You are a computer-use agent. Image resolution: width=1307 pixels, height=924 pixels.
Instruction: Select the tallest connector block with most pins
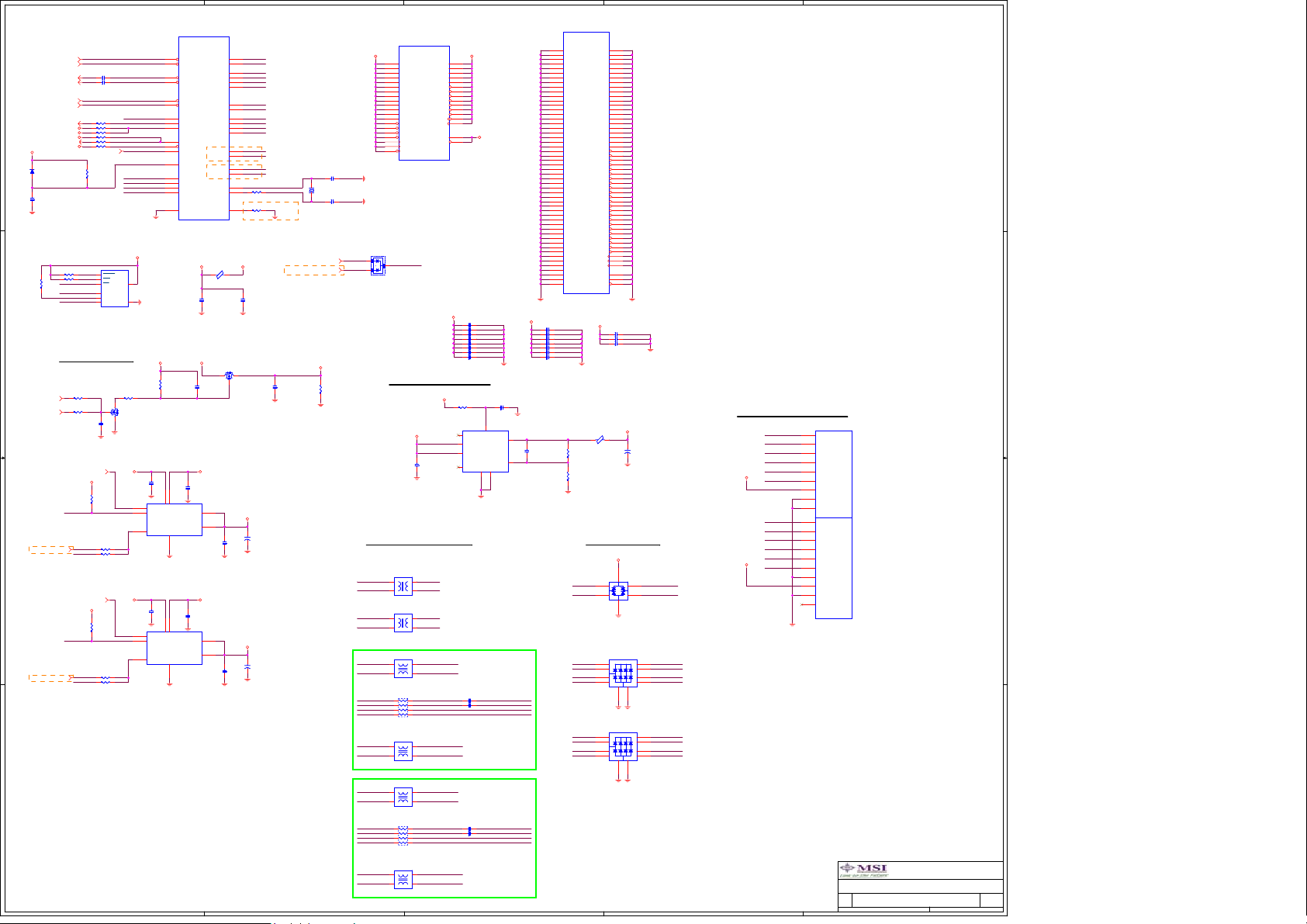tap(586, 163)
